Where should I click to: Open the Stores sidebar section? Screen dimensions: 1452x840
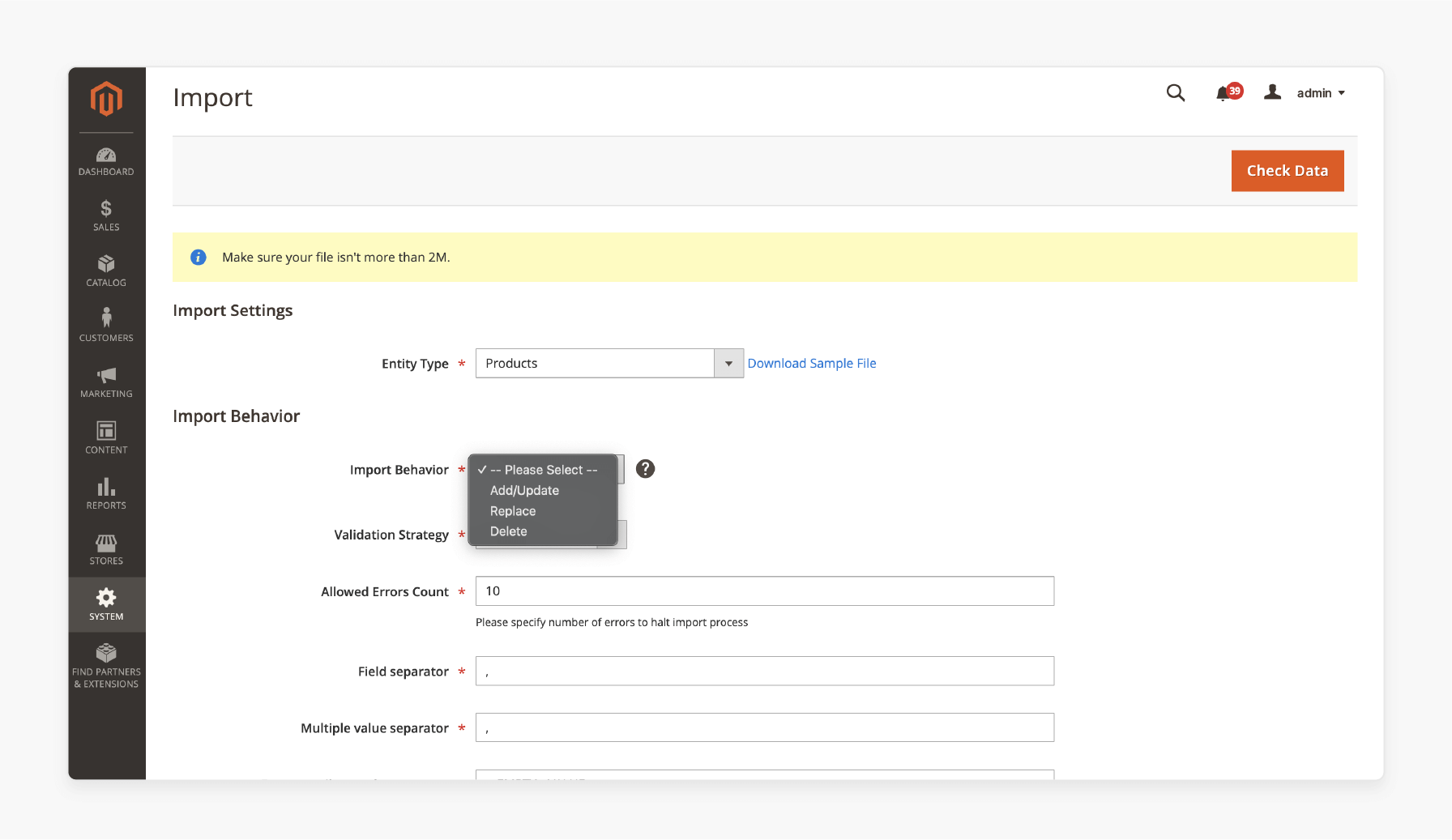106,549
